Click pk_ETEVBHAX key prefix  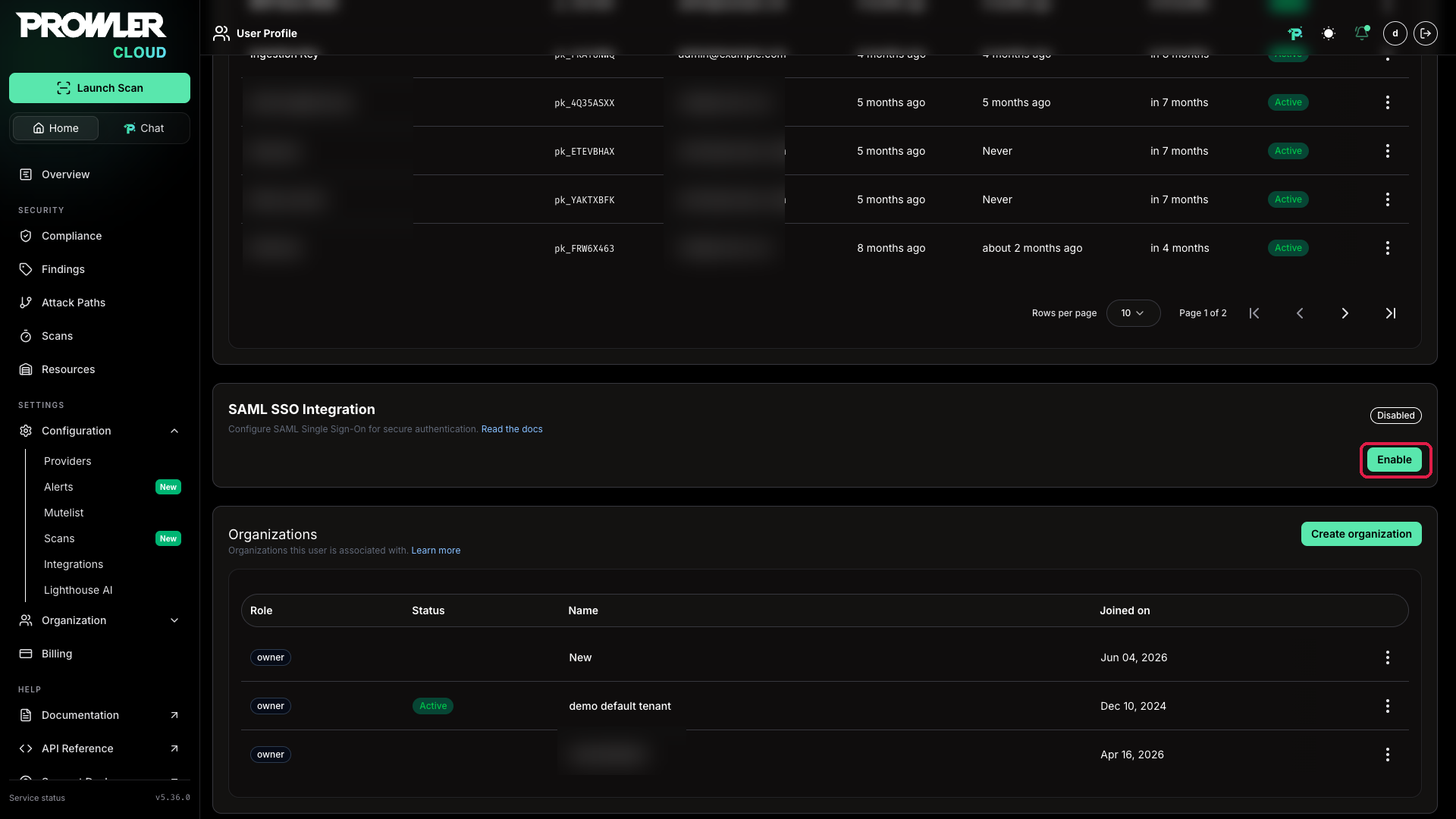pyautogui.click(x=584, y=152)
